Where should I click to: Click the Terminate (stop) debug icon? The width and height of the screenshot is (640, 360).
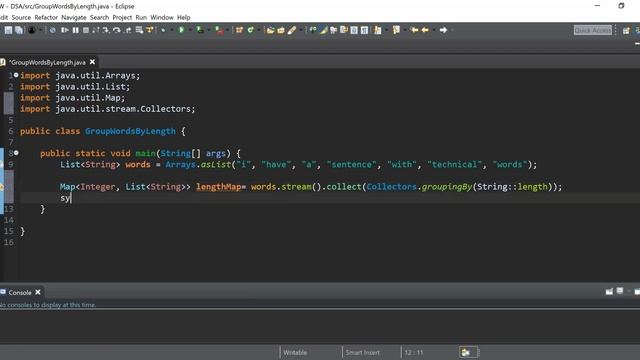[86, 30]
